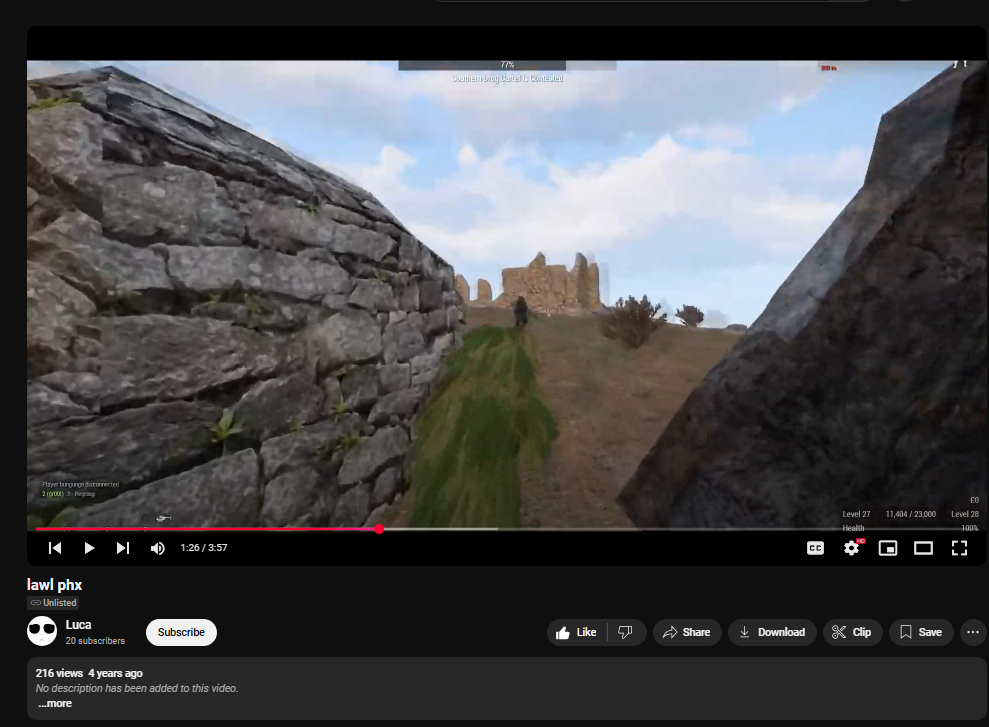Subscribe to the Luca channel
This screenshot has height=727, width=989.
click(x=181, y=632)
